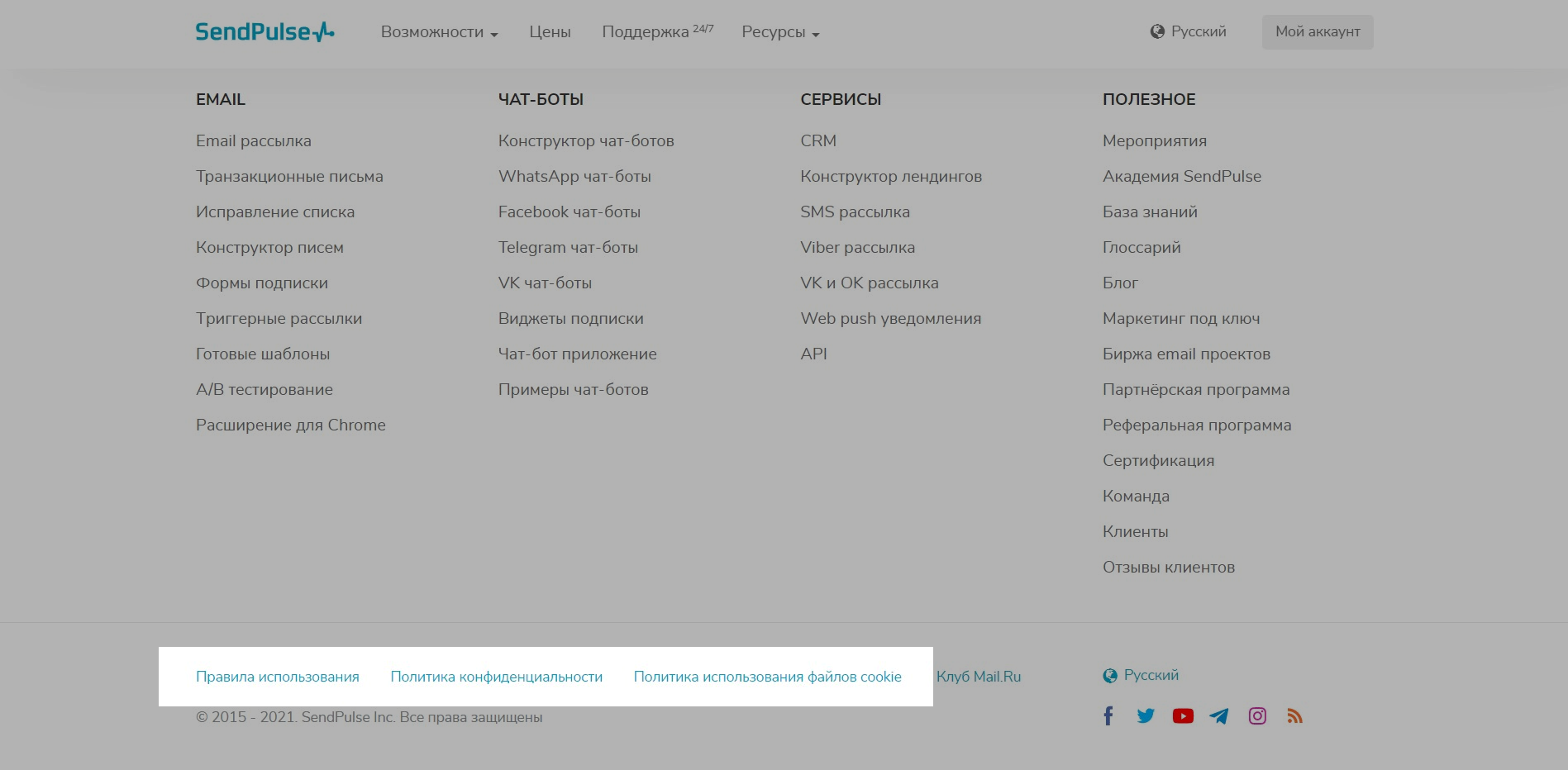Open Чат-бот приложение link
This screenshot has height=770, width=1568.
coord(578,354)
